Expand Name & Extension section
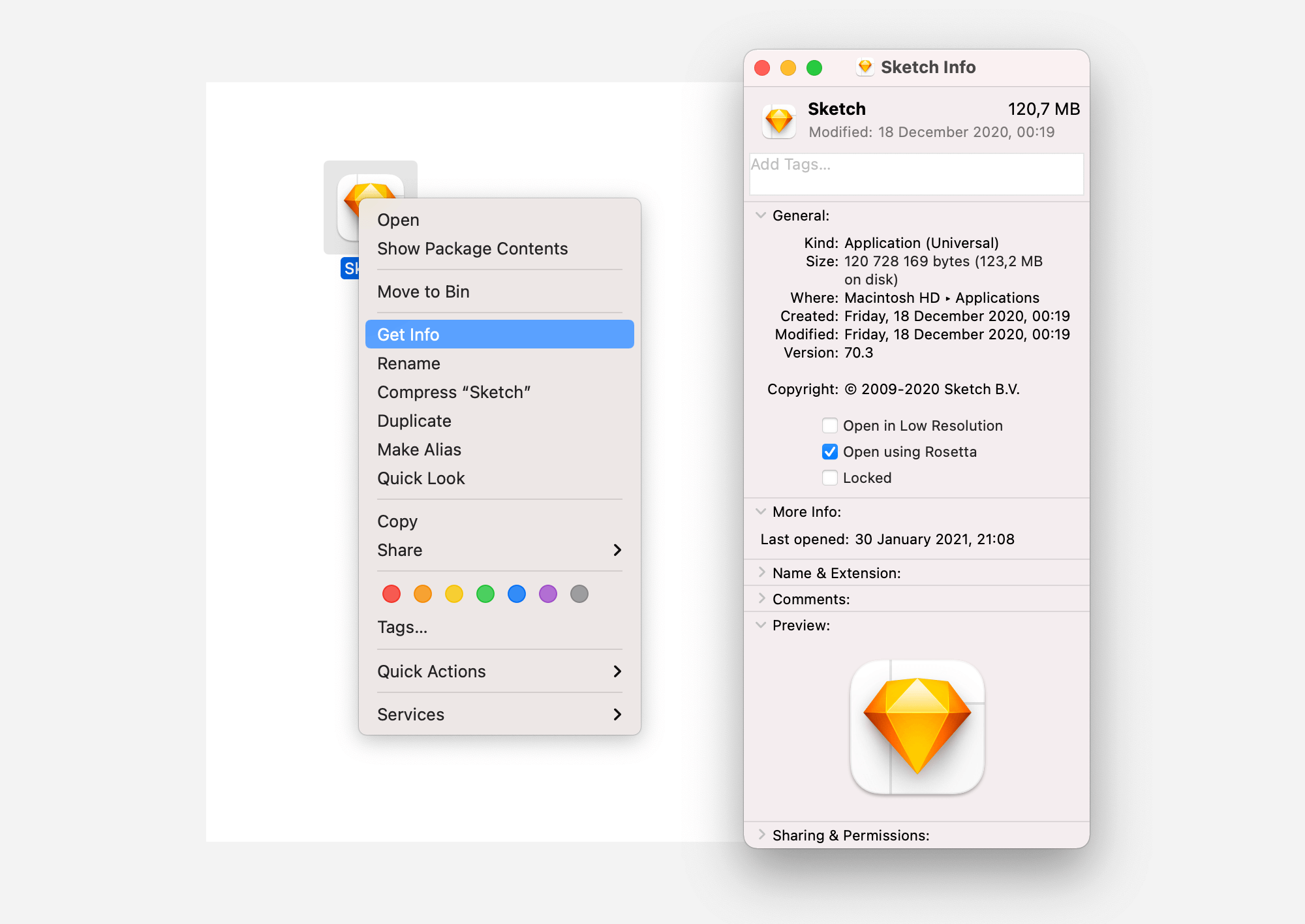The height and width of the screenshot is (924, 1305). tap(761, 572)
